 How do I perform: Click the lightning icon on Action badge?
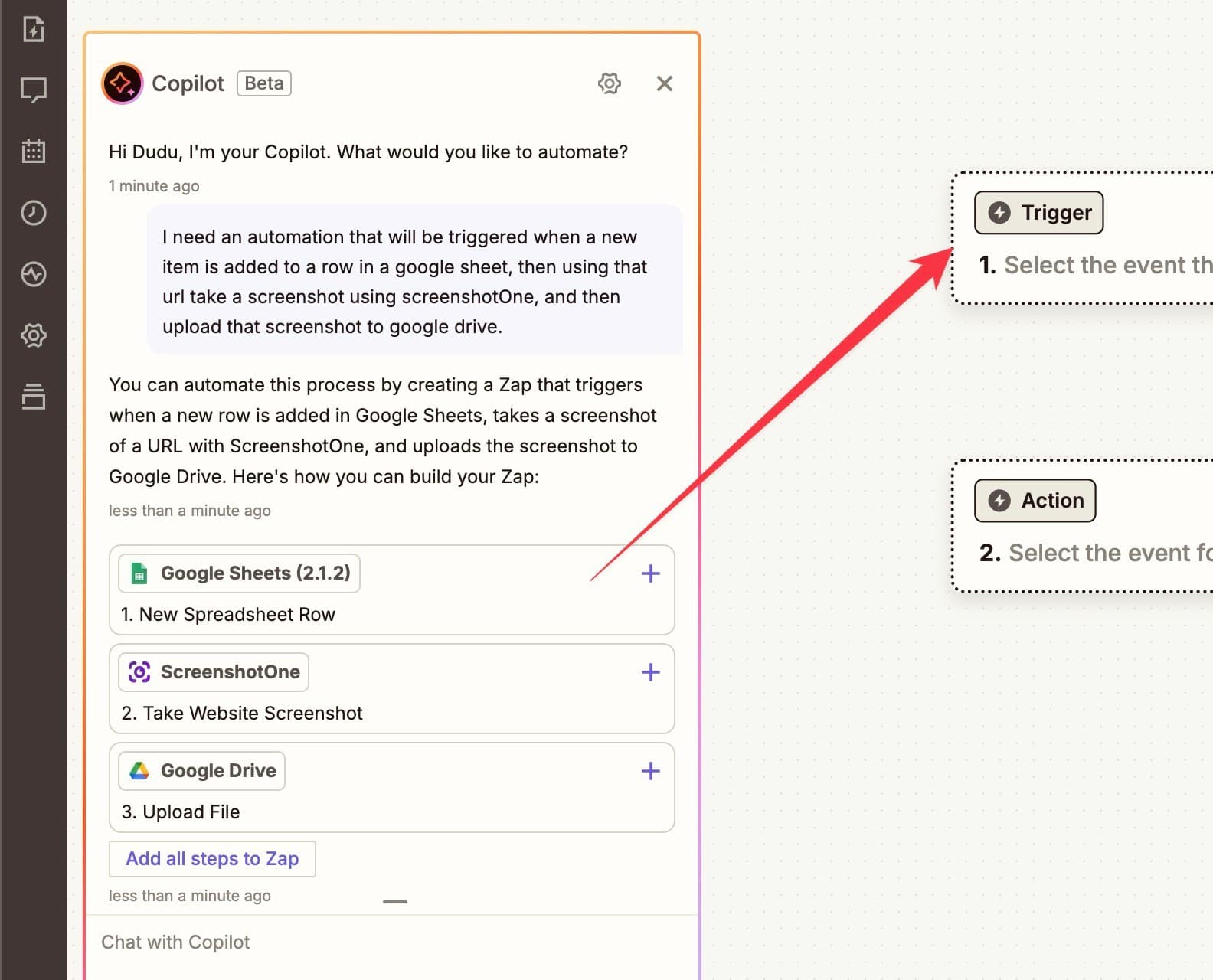click(999, 501)
